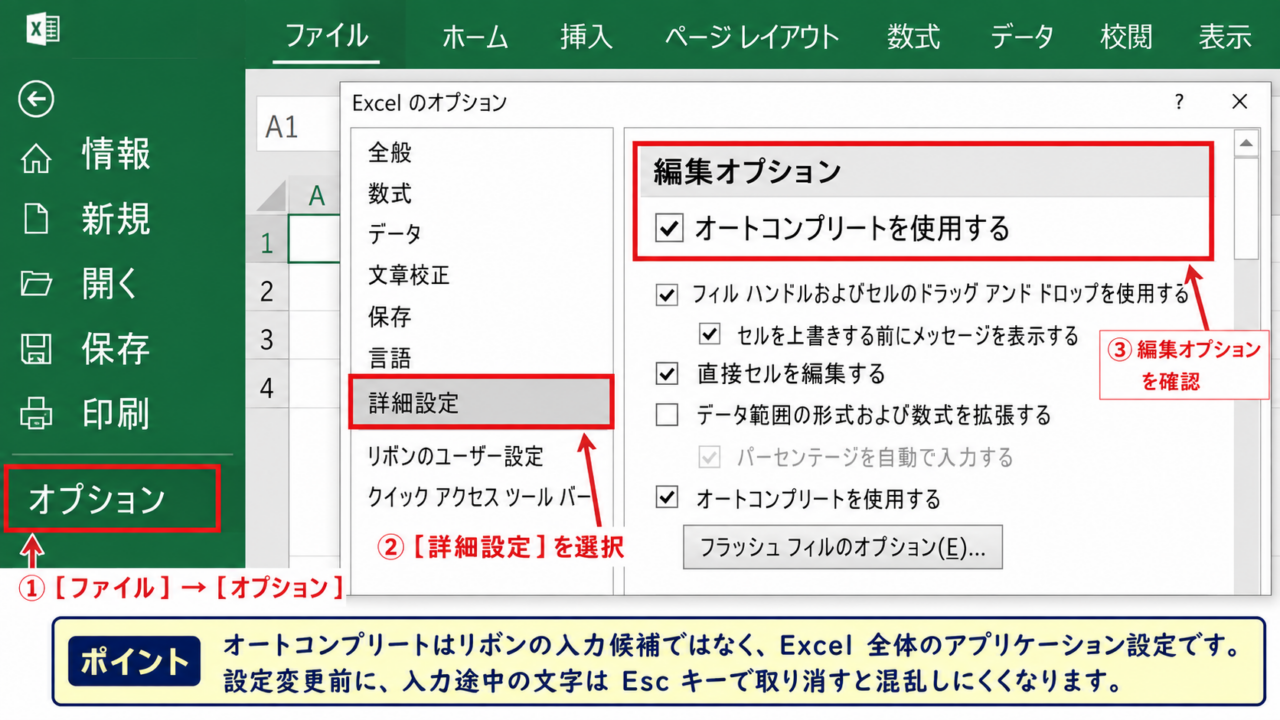Select row 2 header in worksheet
Screen dimensions: 1280x720
pyautogui.click(x=266, y=290)
